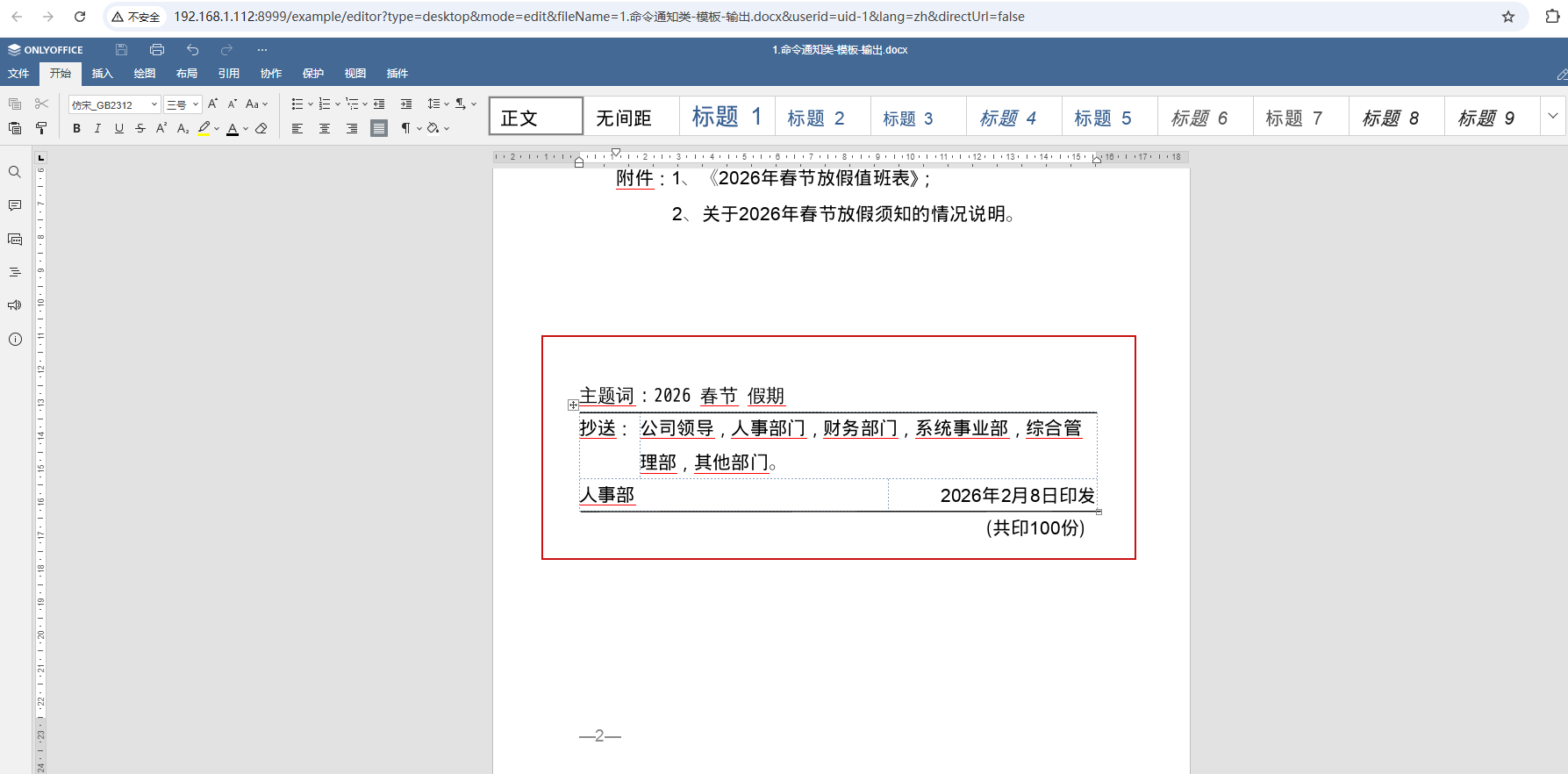Expand the paragraph styles gallery arrow
The height and width of the screenshot is (774, 1568).
[1552, 117]
